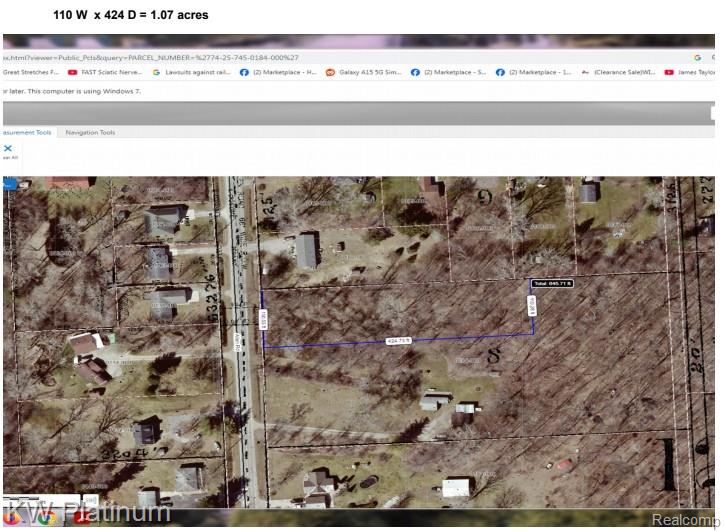Switch to the Navigation Tools tab

tap(90, 132)
